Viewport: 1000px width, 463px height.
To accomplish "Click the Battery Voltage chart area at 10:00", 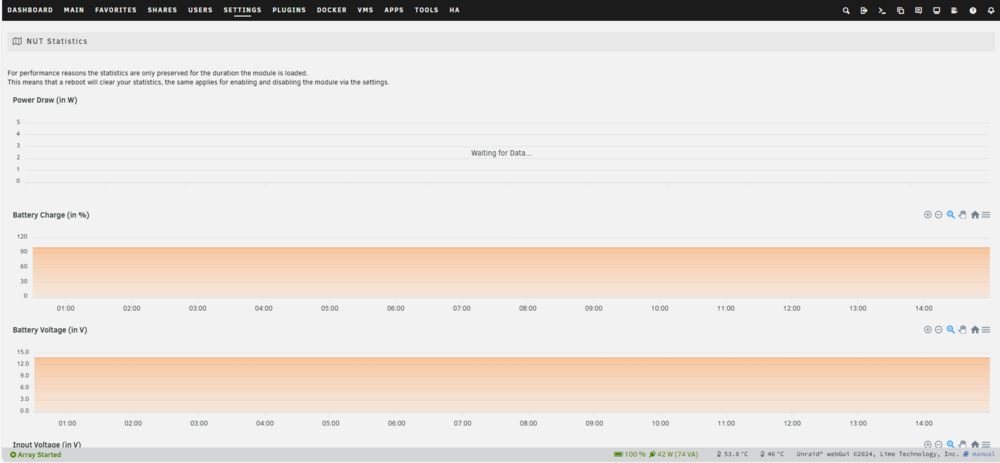I will pos(660,385).
